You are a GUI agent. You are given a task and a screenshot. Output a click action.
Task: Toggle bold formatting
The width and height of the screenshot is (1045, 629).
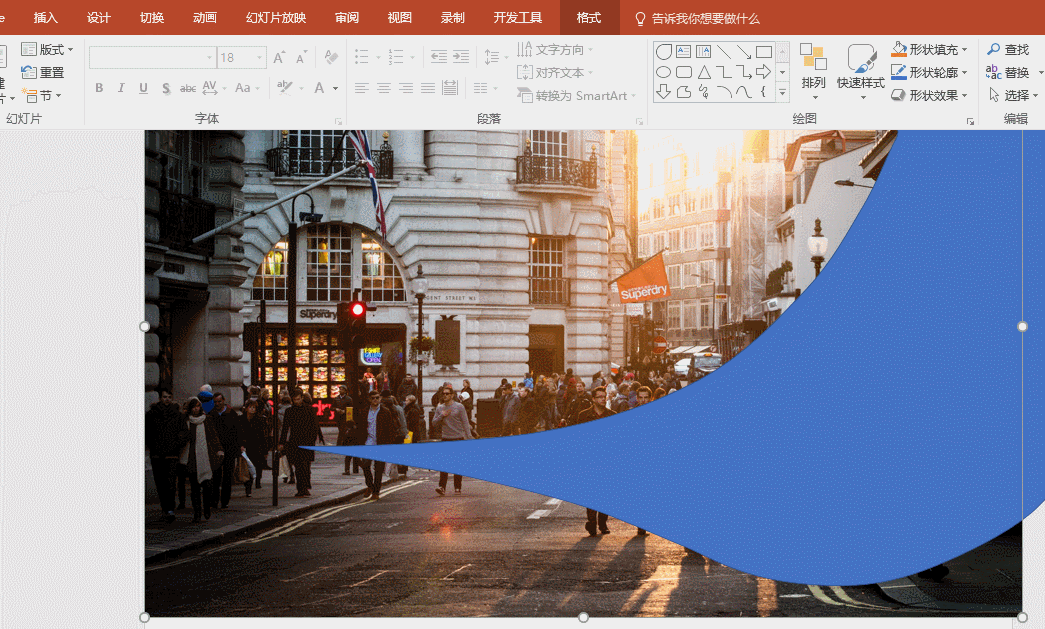[99, 88]
